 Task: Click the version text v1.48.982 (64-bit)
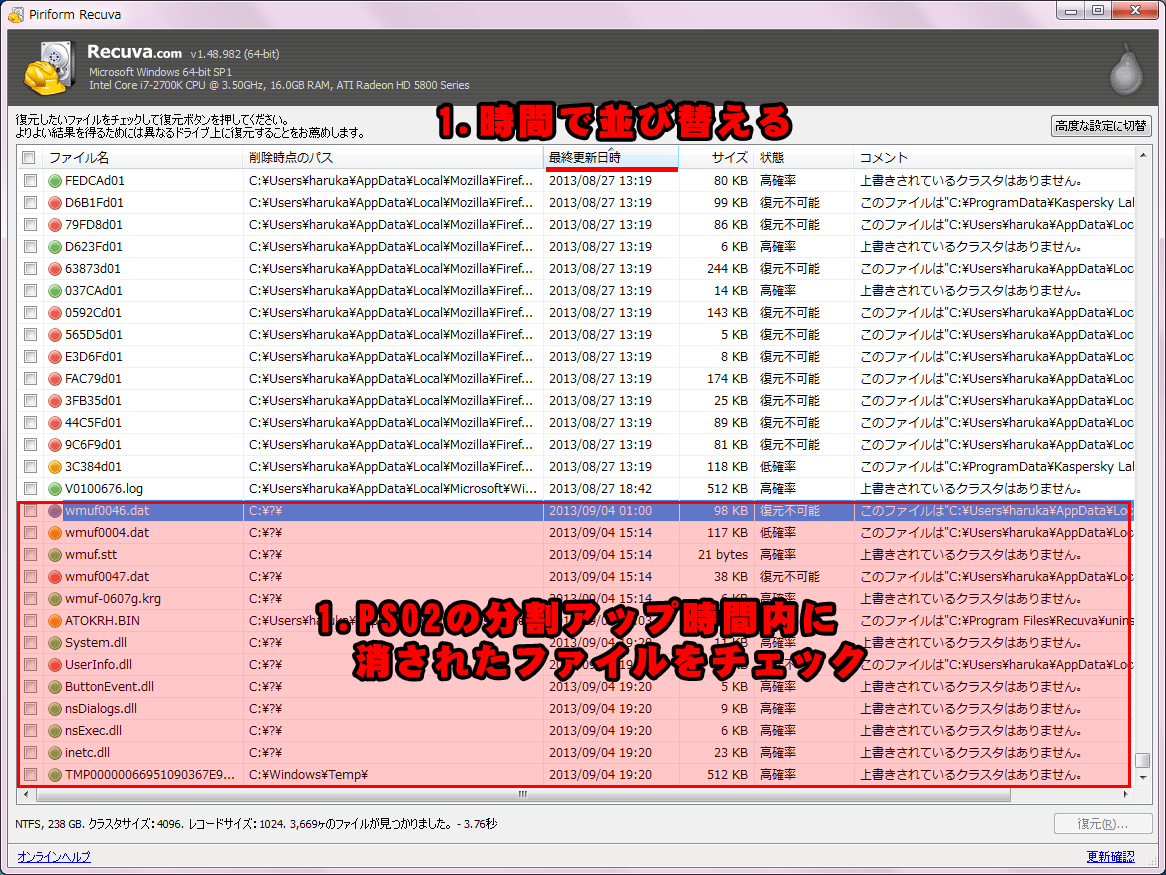click(x=235, y=54)
